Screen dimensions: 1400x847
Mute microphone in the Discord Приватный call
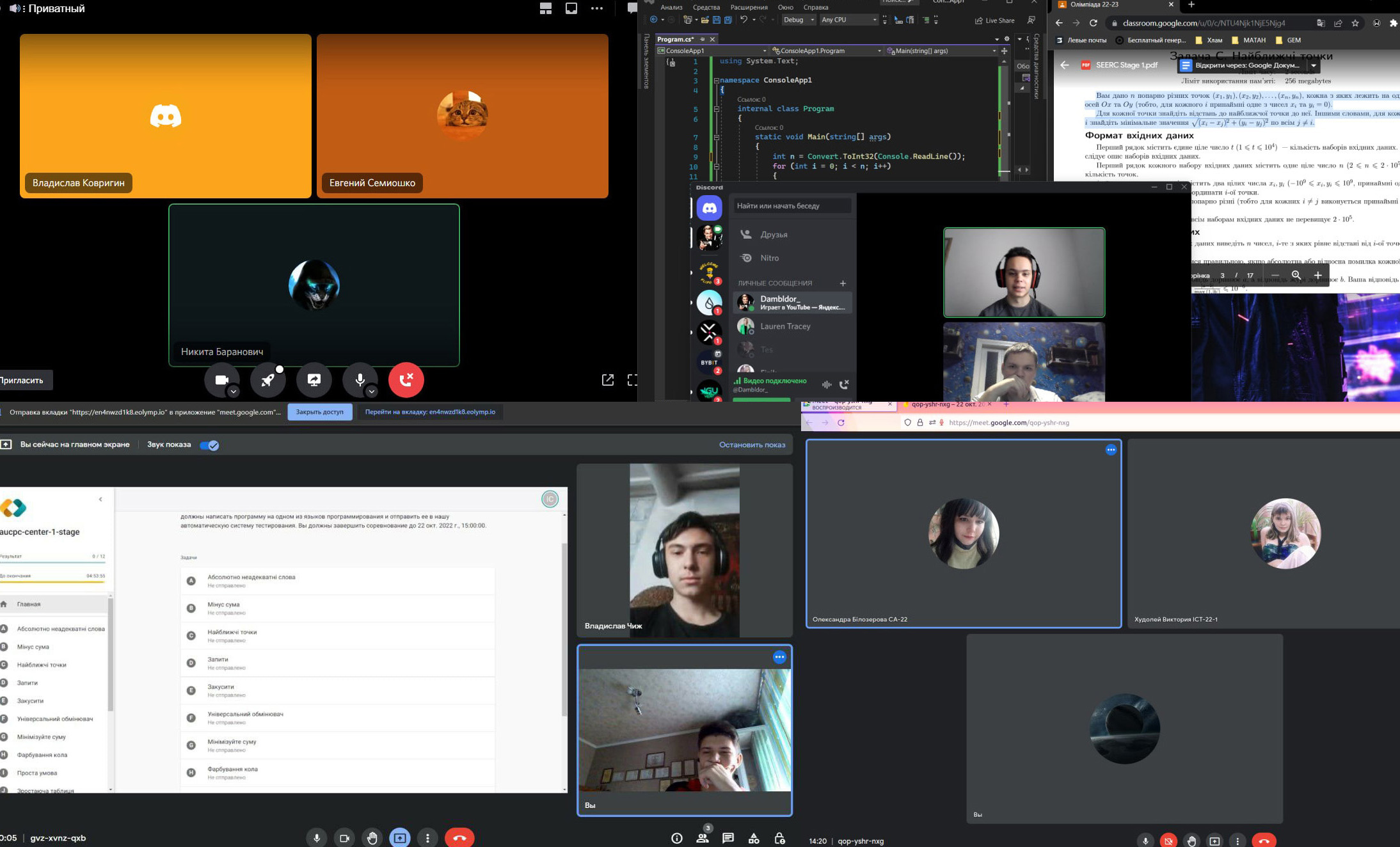tap(360, 379)
